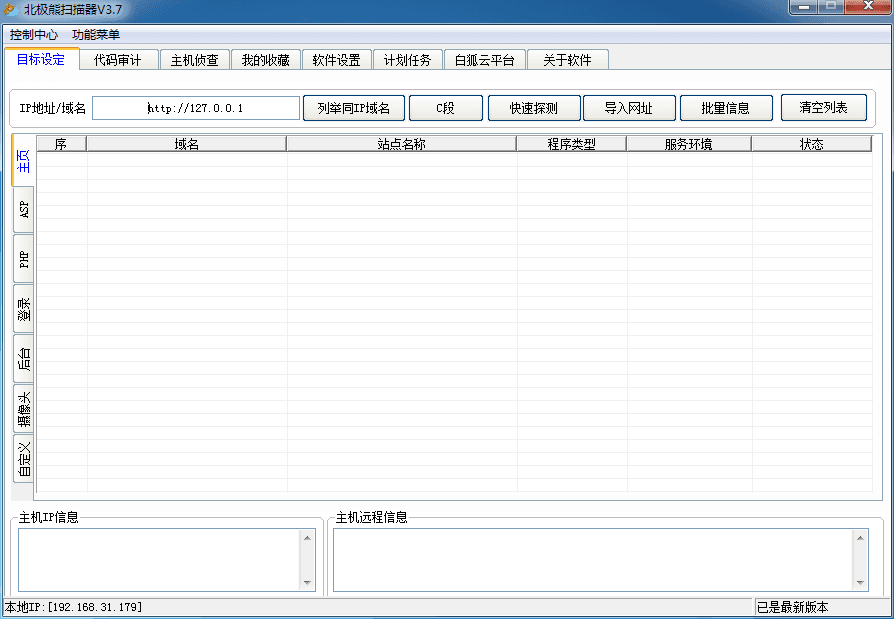Click the 导入网址 button

pos(629,108)
